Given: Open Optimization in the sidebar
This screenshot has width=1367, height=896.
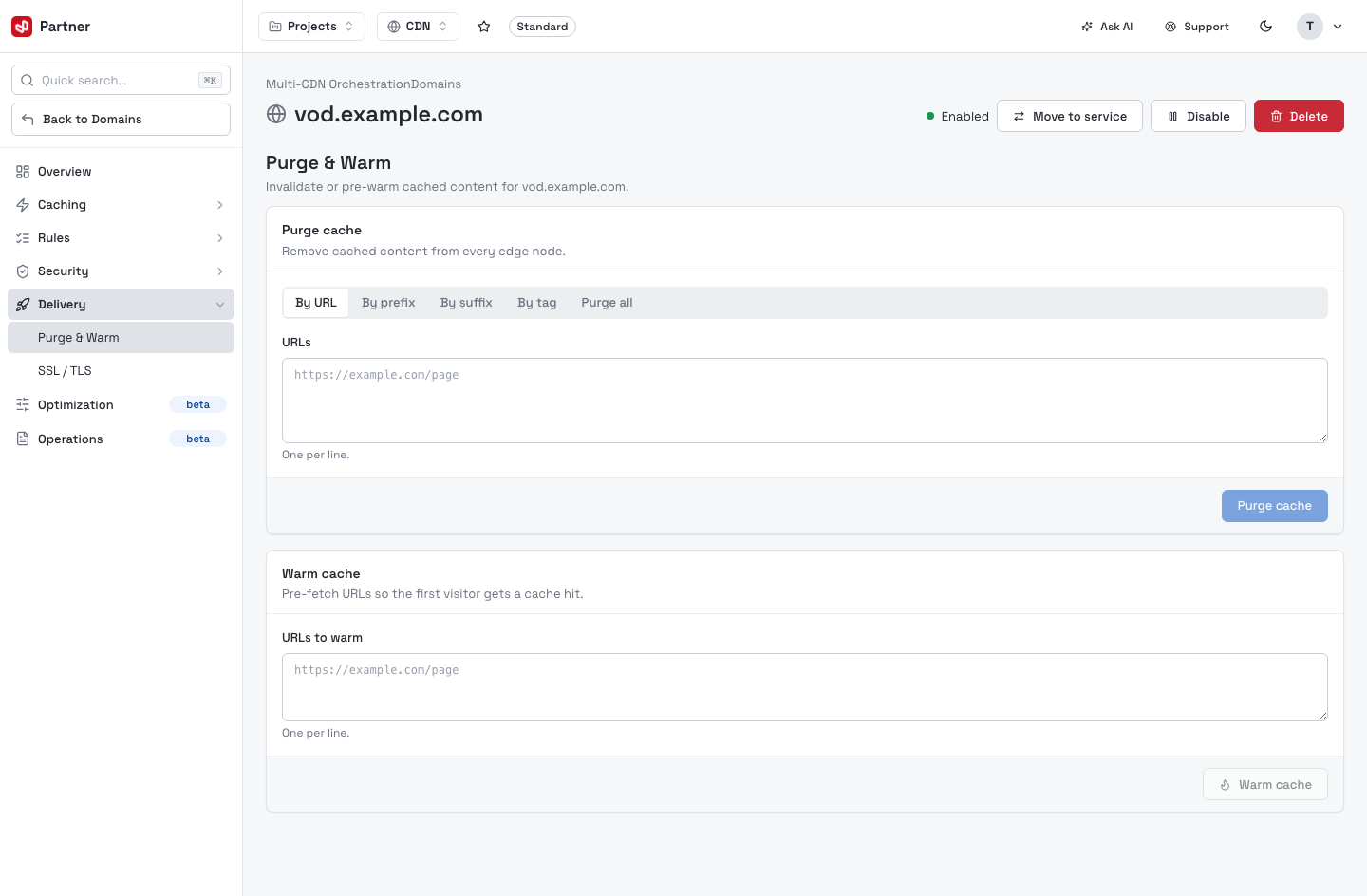Looking at the screenshot, I should point(121,405).
